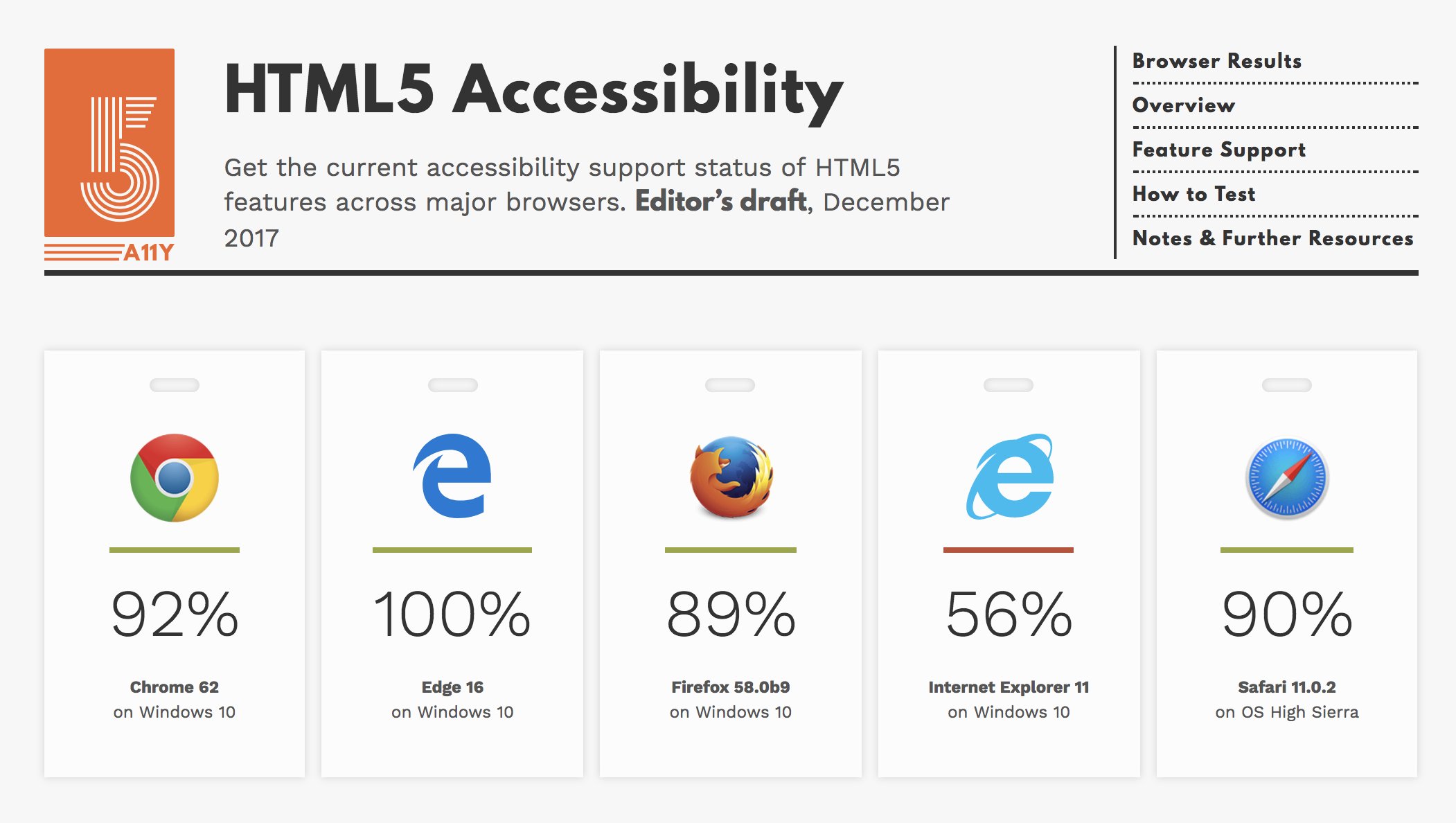Screen dimensions: 1456x823
Task: Click the red bar under Internet Explorer
Action: point(1009,550)
